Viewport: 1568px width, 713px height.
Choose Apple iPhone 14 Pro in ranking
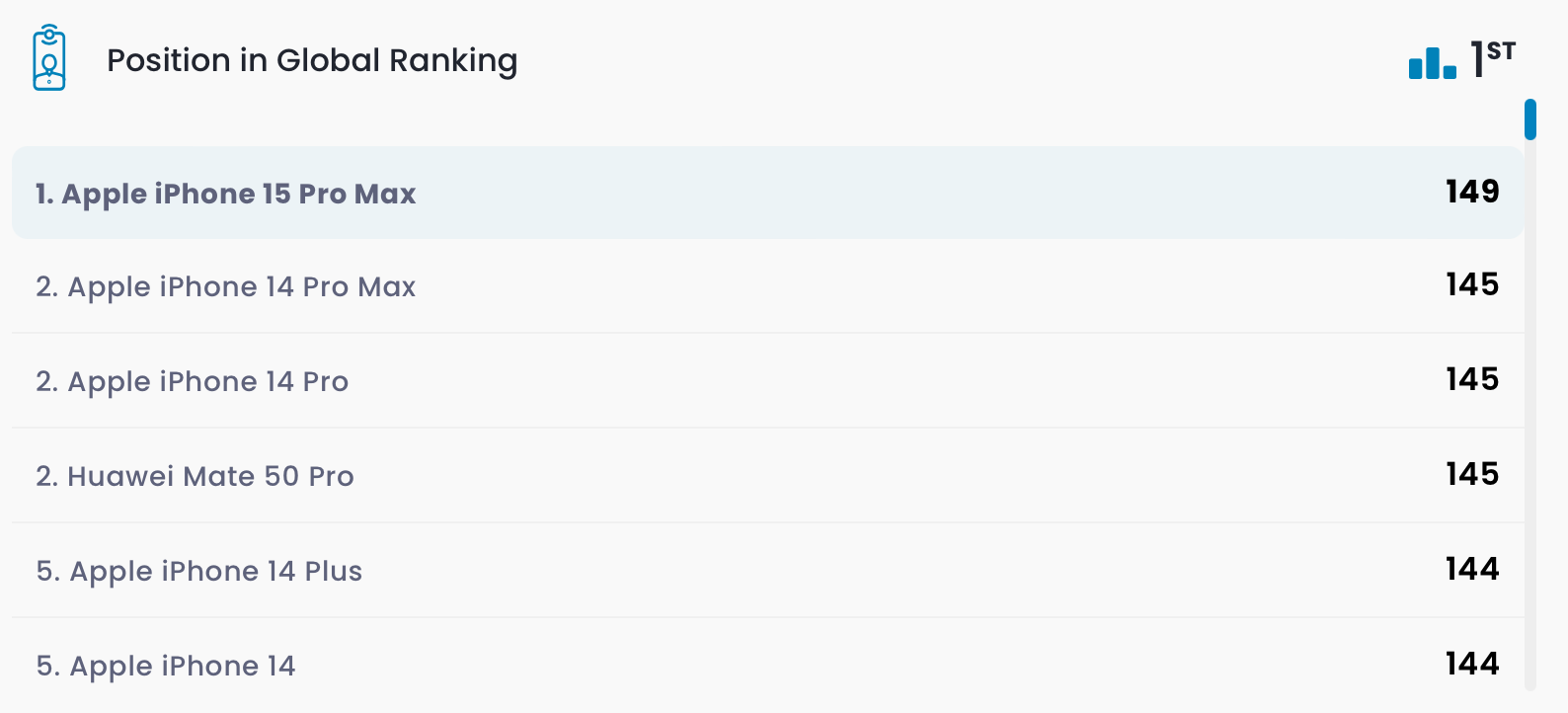click(193, 381)
